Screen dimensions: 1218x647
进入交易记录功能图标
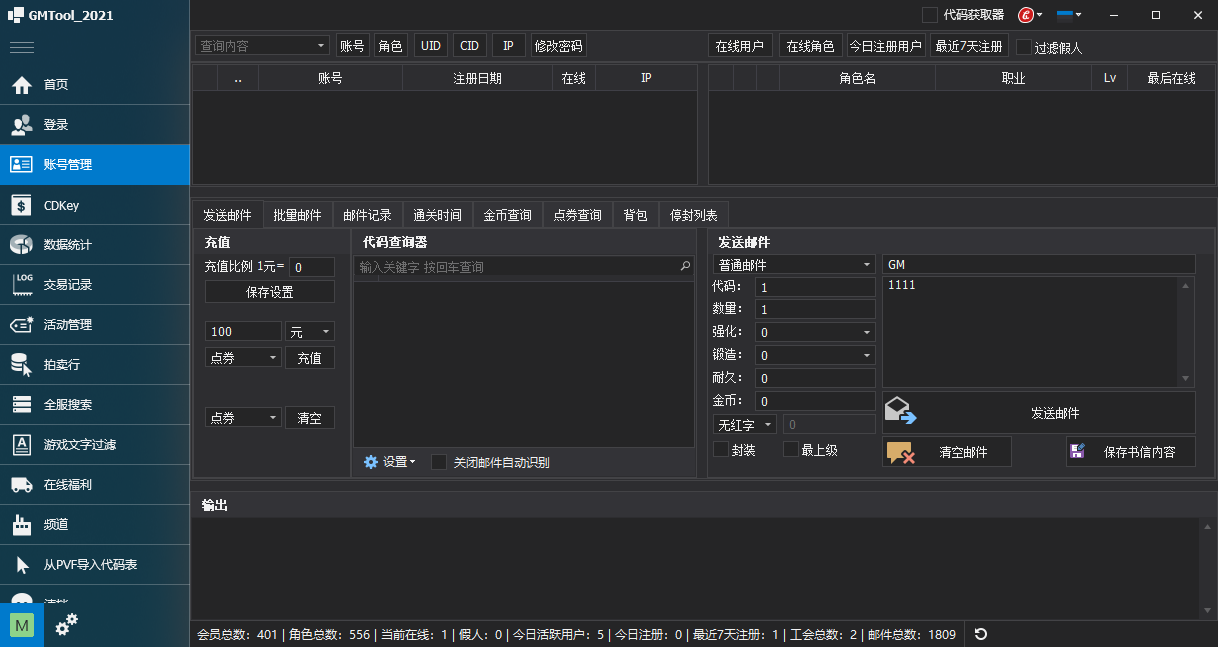pyautogui.click(x=22, y=285)
